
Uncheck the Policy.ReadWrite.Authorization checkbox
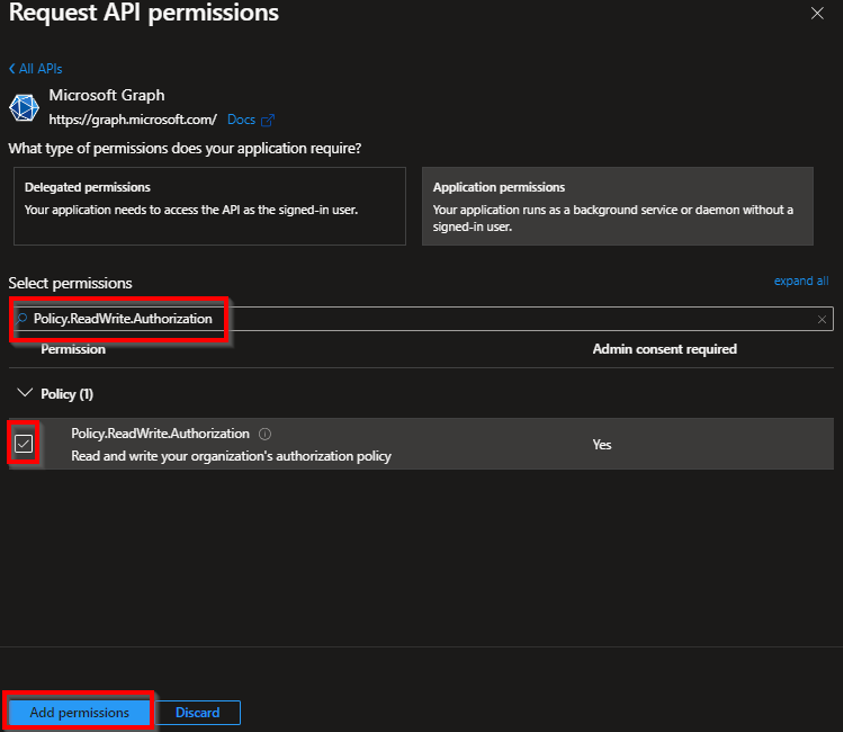(x=24, y=444)
